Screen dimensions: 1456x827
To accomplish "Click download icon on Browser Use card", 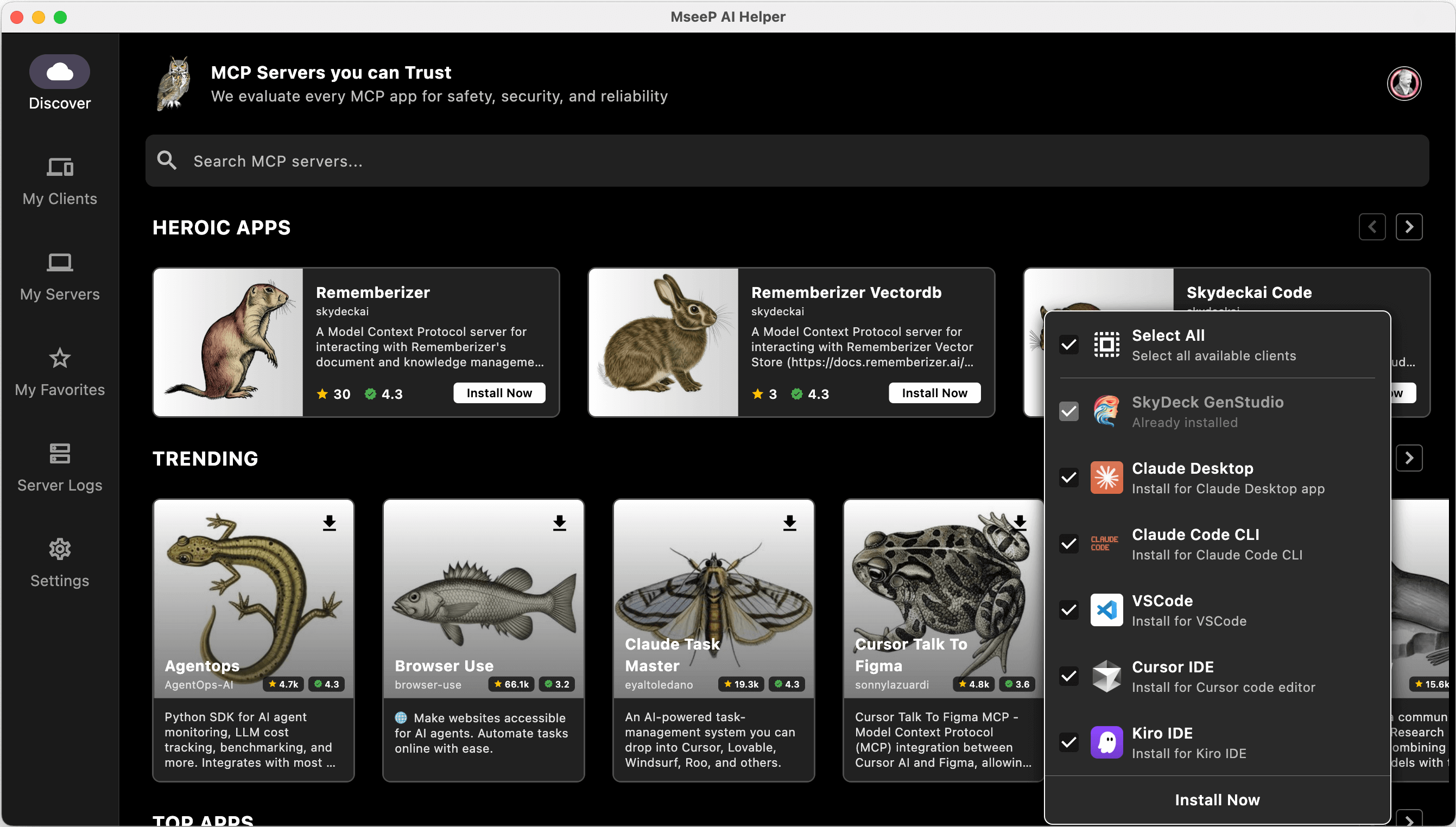I will point(560,523).
